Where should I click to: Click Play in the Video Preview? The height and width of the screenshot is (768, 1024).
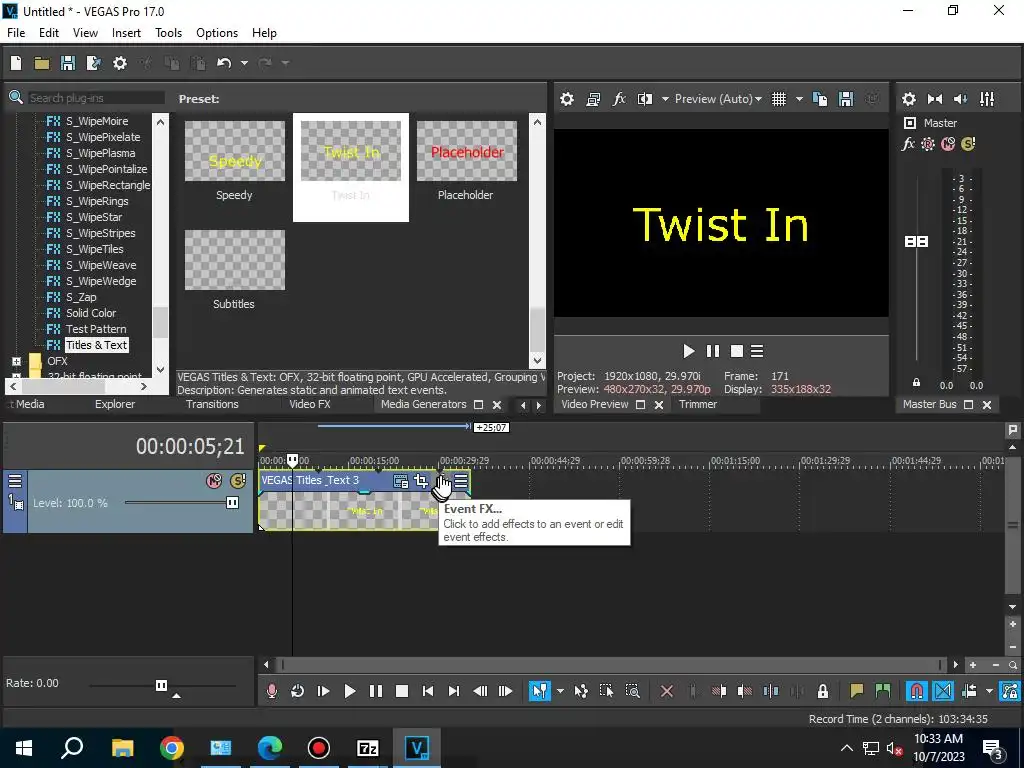point(688,351)
